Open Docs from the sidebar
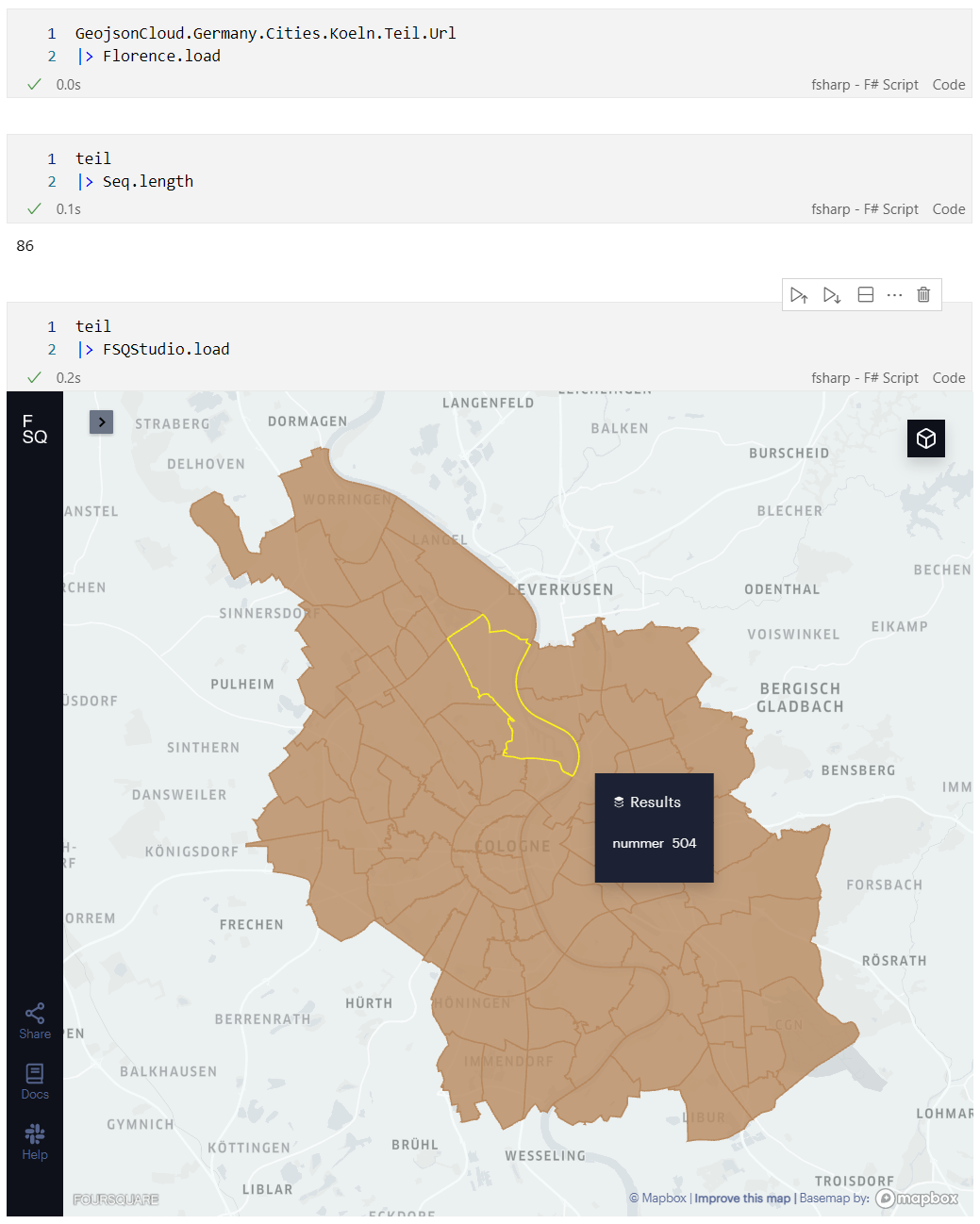 click(35, 1082)
